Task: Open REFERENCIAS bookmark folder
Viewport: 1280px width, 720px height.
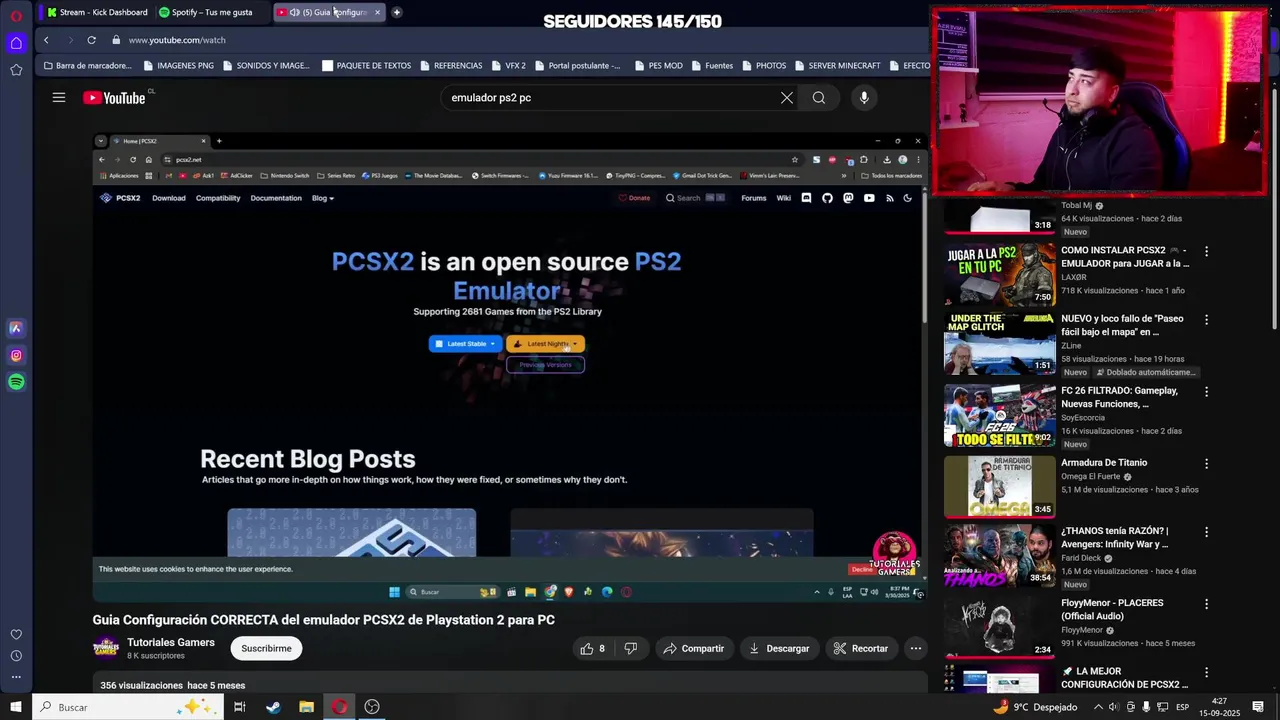Action: [451, 65]
